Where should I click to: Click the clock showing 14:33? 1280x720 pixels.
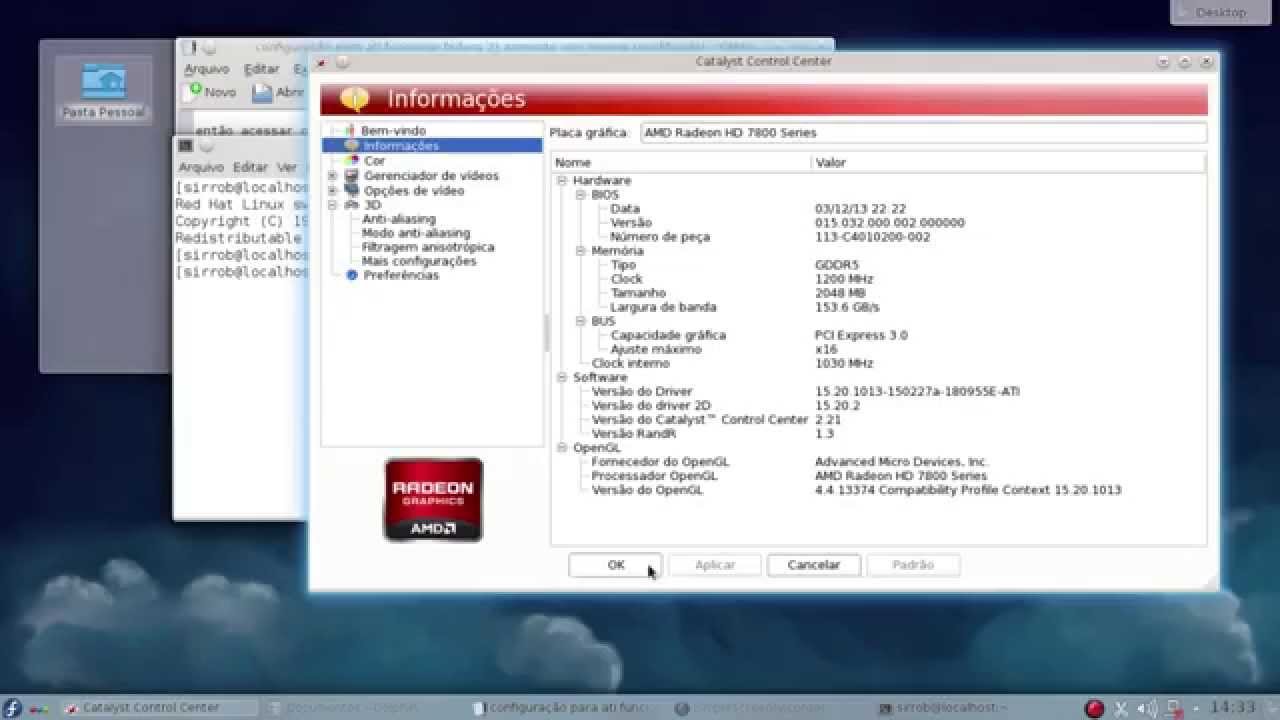[x=1232, y=707]
